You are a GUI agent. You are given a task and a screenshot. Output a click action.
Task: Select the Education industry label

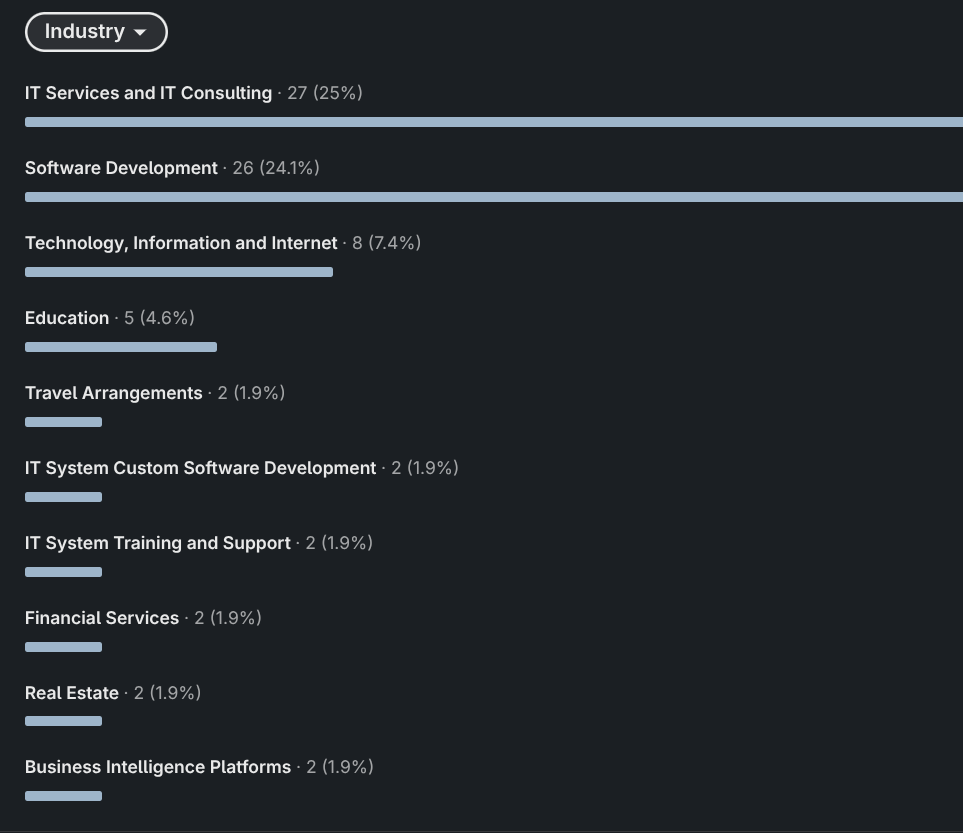click(x=67, y=318)
